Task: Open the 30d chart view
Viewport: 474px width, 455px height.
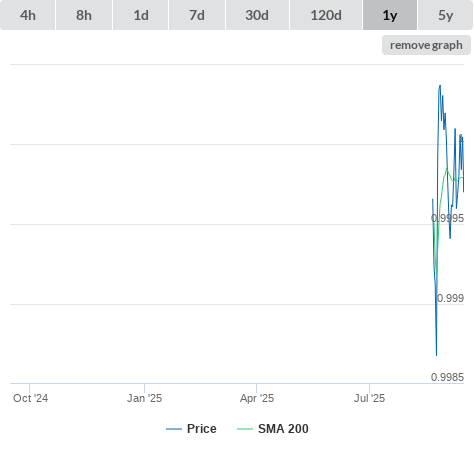Action: pos(257,15)
